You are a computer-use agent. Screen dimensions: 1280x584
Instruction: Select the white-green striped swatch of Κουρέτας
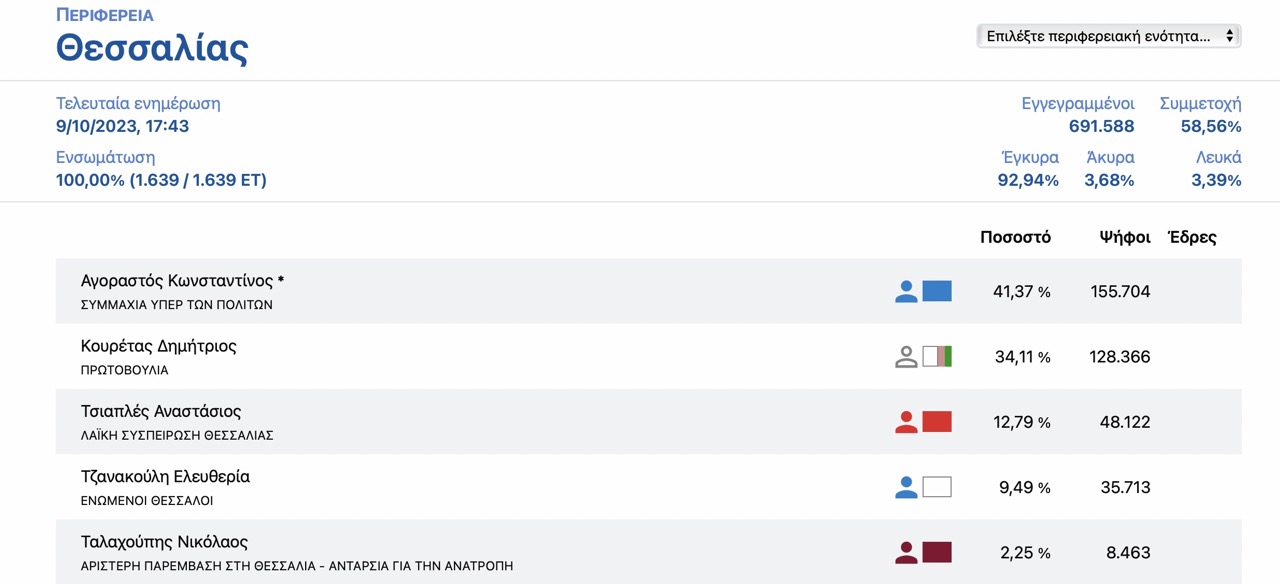point(937,356)
